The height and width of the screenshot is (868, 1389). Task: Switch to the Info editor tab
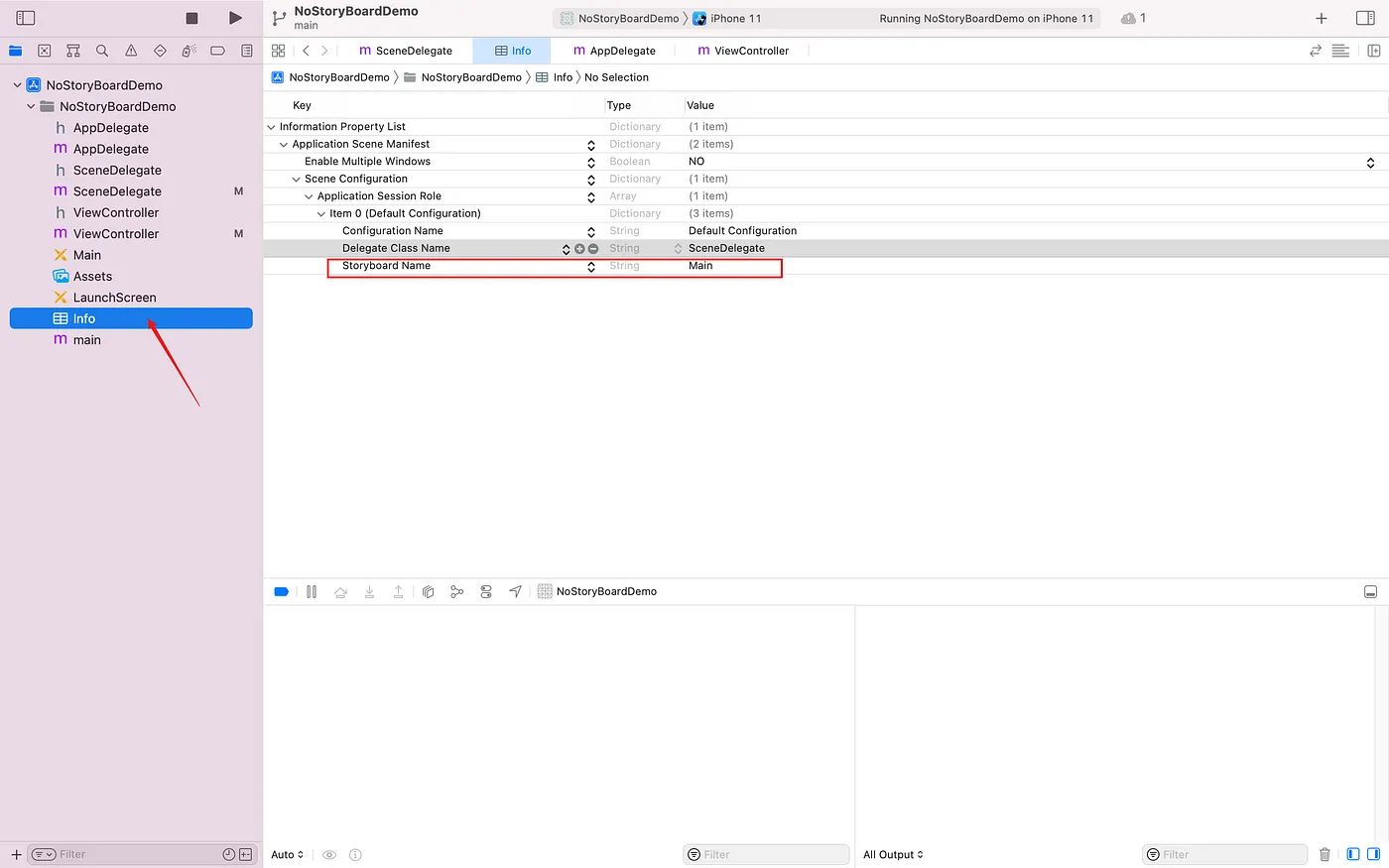click(513, 51)
